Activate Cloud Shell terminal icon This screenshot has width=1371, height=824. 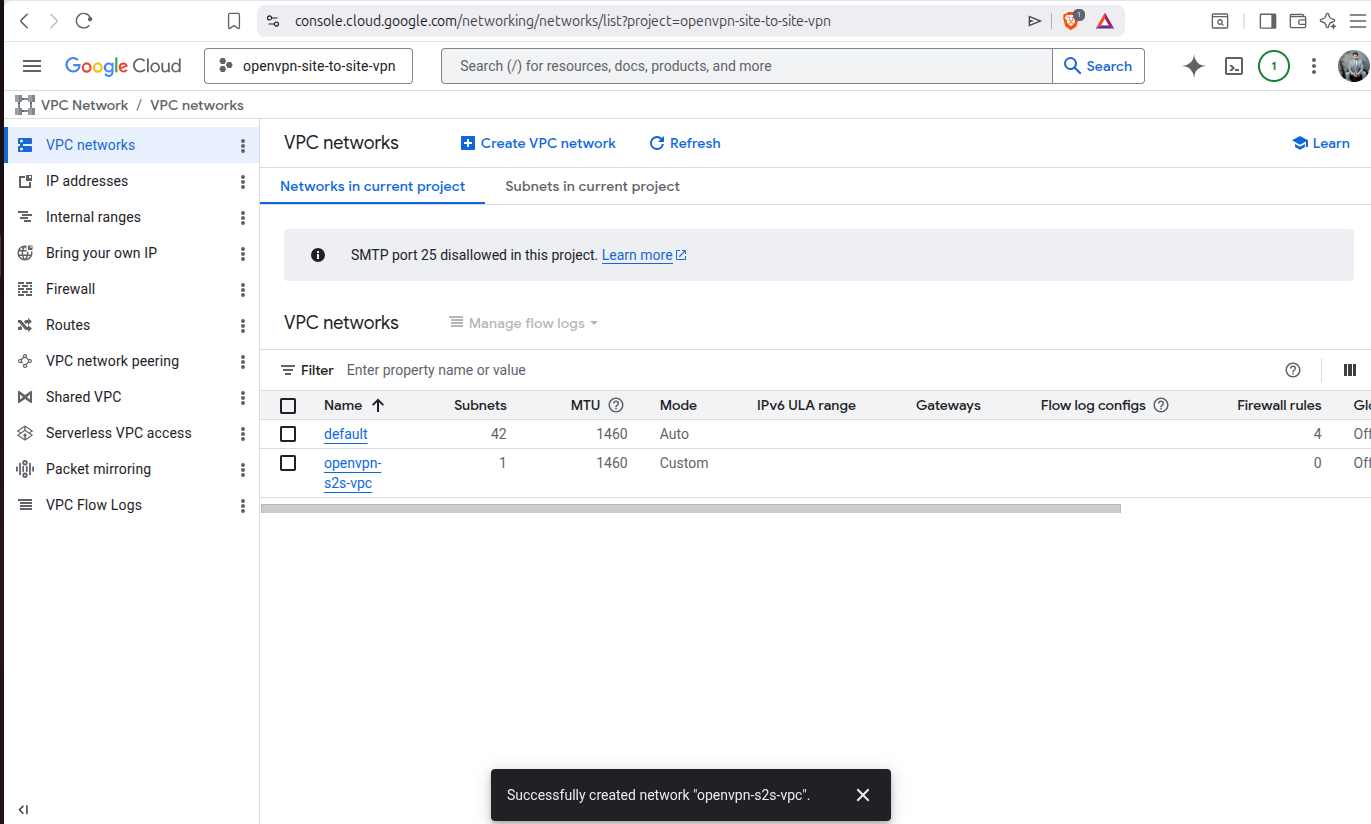tap(1235, 66)
